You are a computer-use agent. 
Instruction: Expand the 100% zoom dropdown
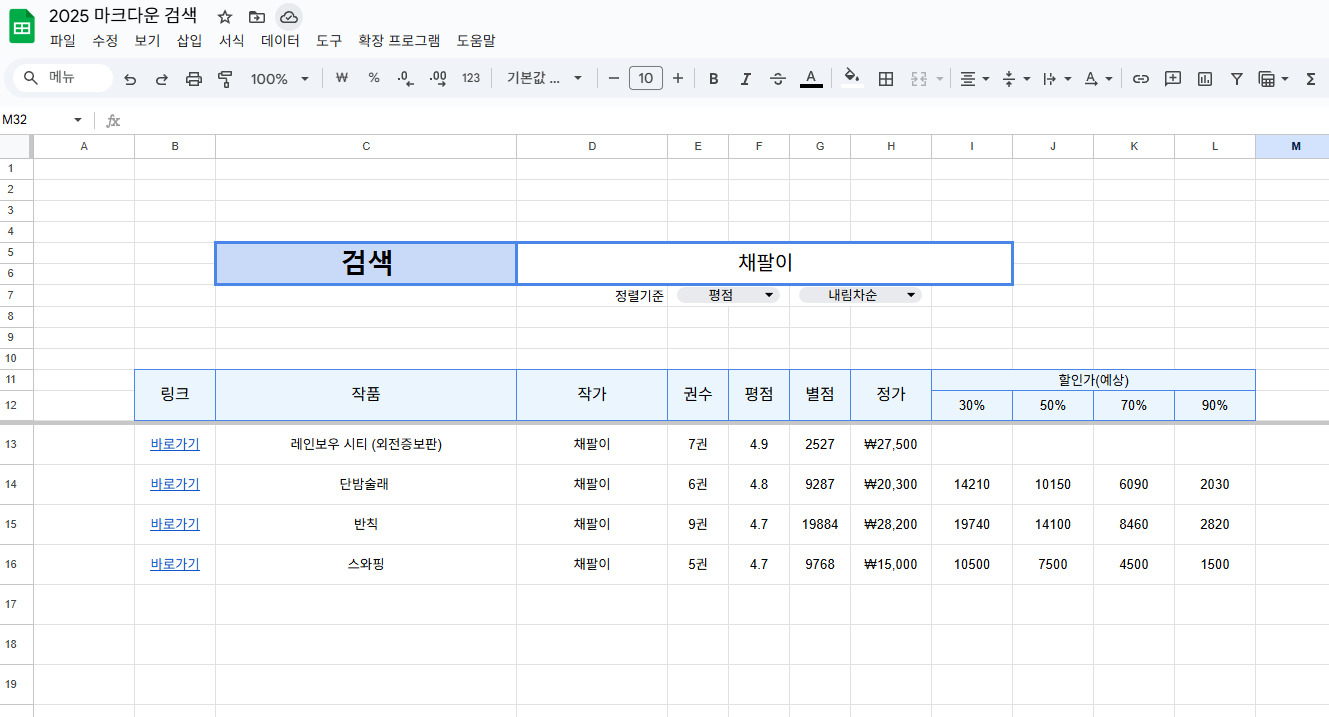click(279, 79)
